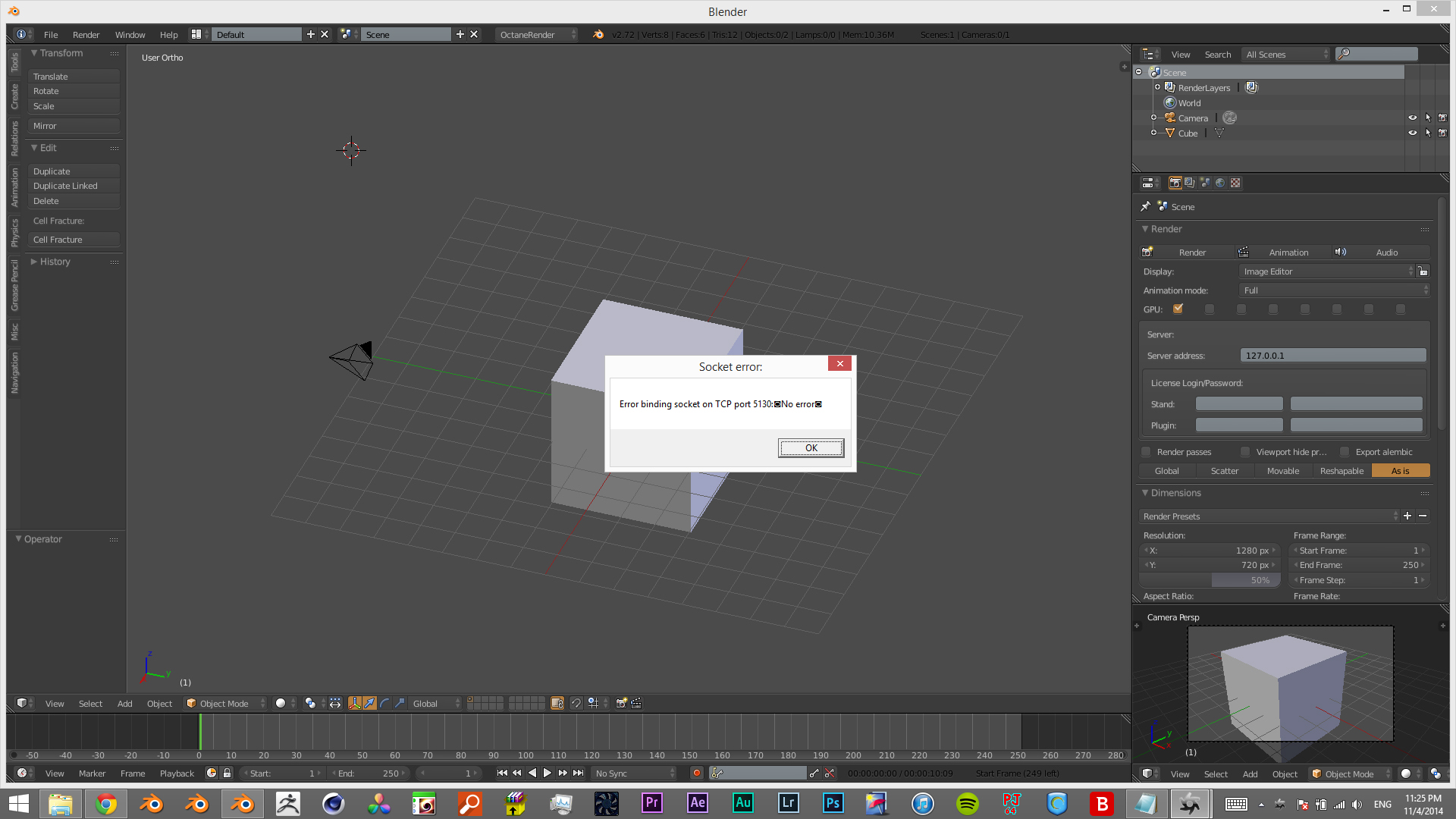Screen dimensions: 1456x819
Task: Click OK in the Socket error dialog
Action: point(811,448)
